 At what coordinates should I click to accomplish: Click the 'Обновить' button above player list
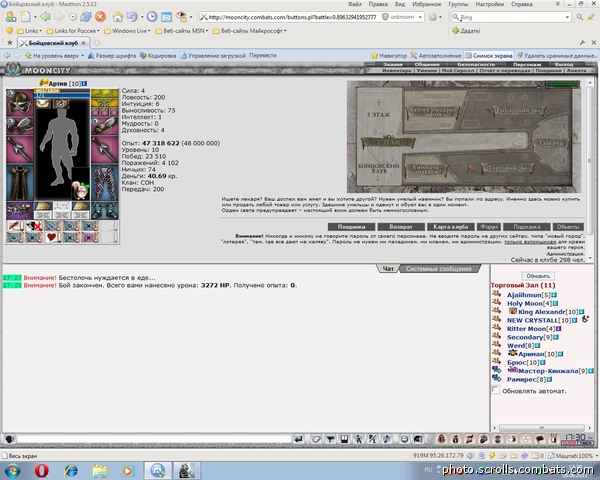(538, 276)
